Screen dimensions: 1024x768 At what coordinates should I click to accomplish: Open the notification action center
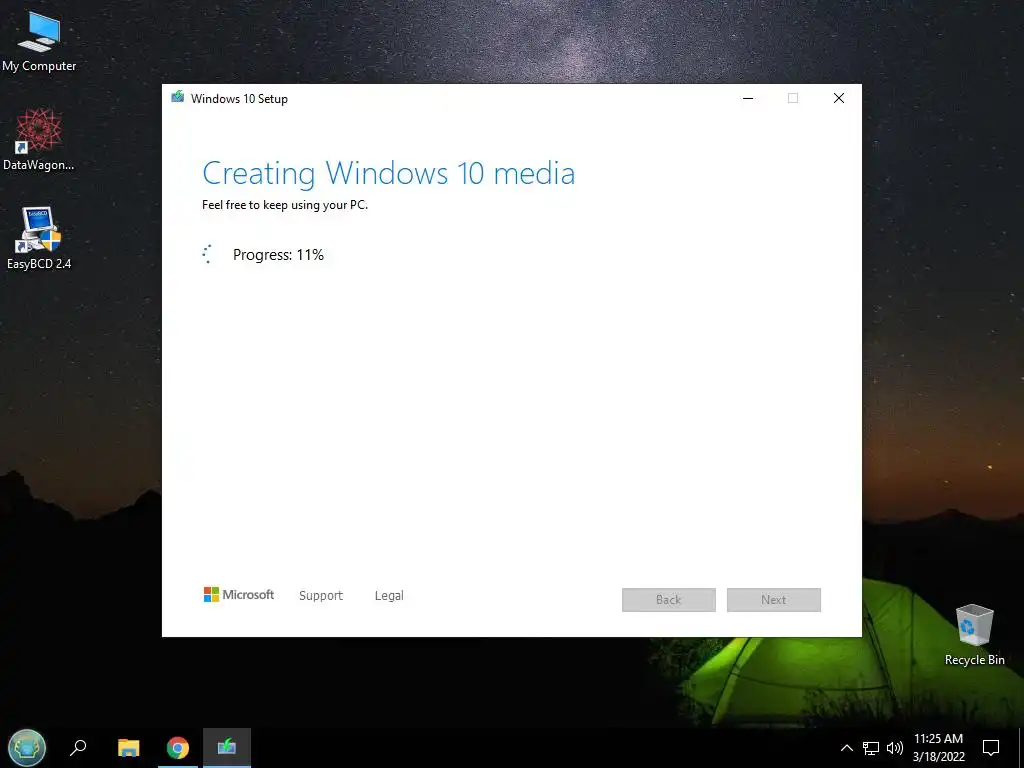(991, 748)
